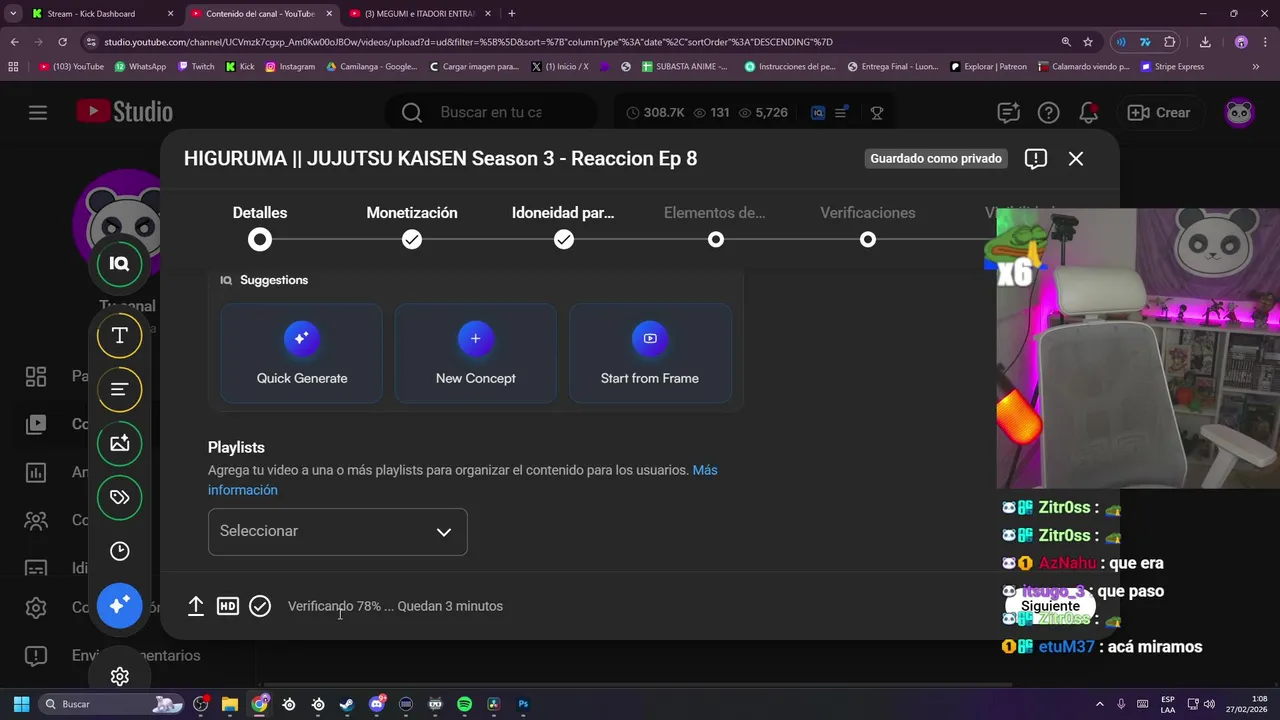Image resolution: width=1280 pixels, height=720 pixels.
Task: Open the Windows Start menu
Action: [21, 704]
